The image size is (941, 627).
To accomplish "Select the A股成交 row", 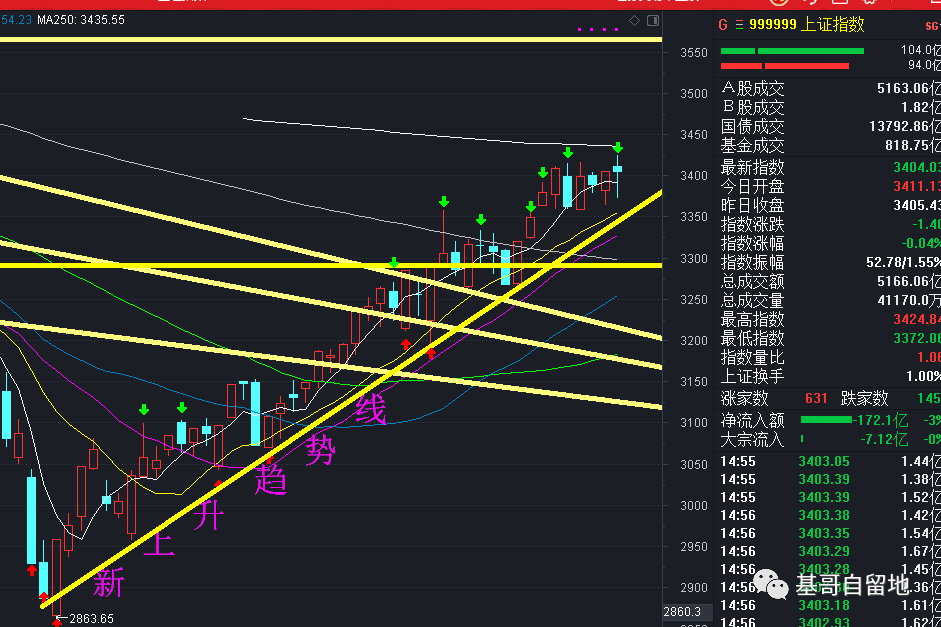I will [831, 89].
